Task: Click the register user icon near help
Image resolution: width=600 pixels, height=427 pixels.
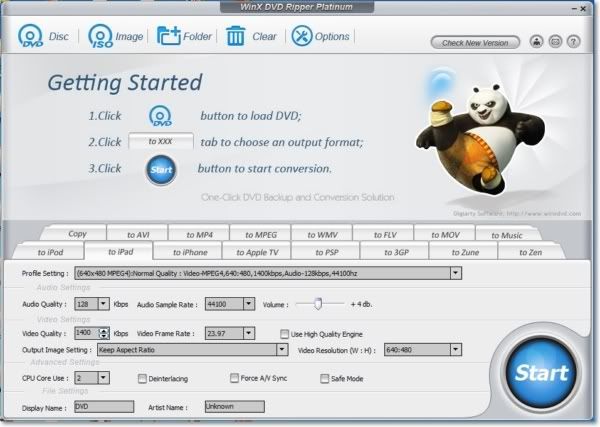Action: point(536,41)
